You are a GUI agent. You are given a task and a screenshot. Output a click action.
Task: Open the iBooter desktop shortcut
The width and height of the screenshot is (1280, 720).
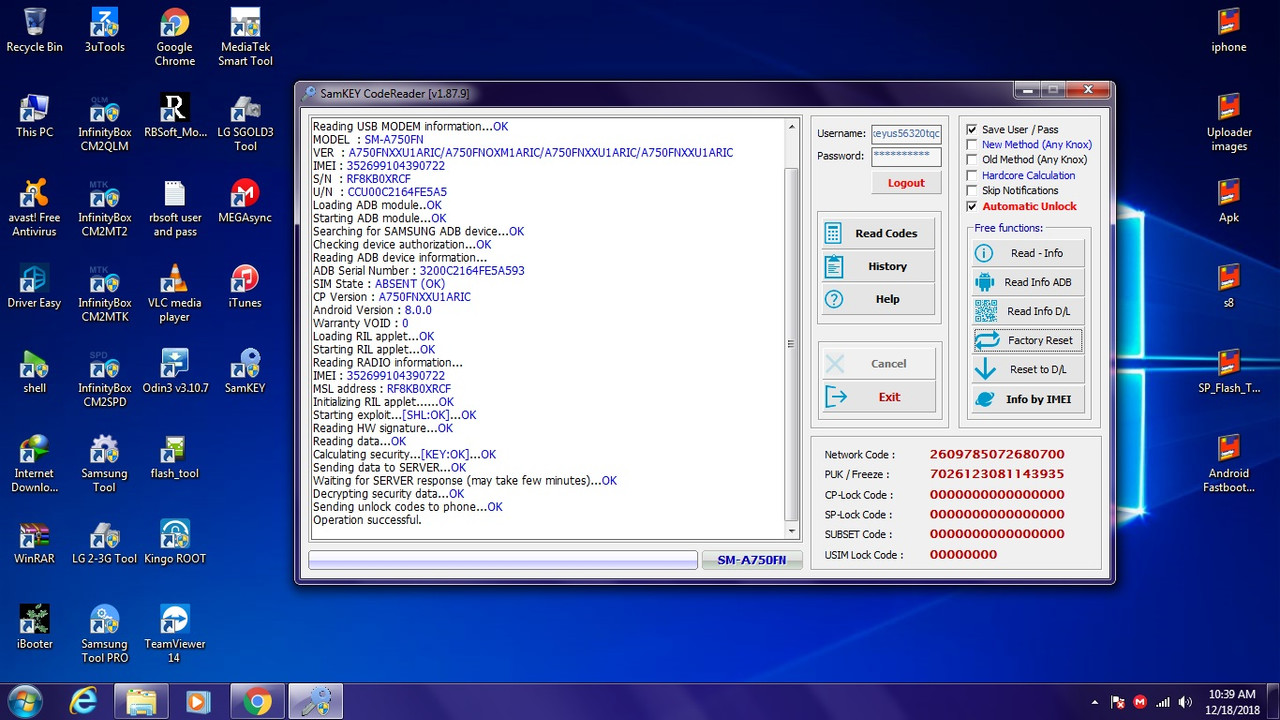pyautogui.click(x=34, y=627)
